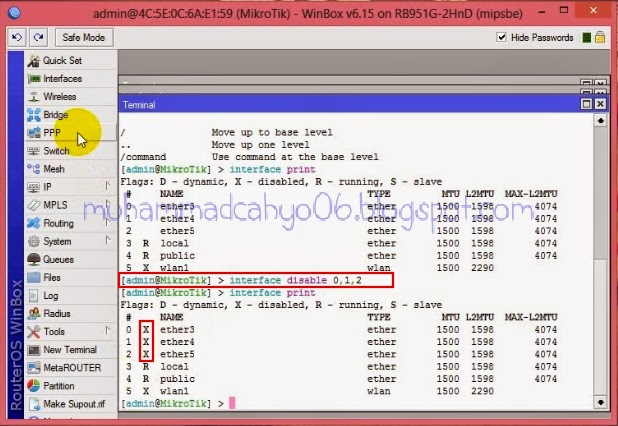Click the MPLS menu icon
The image size is (618, 426).
34,205
